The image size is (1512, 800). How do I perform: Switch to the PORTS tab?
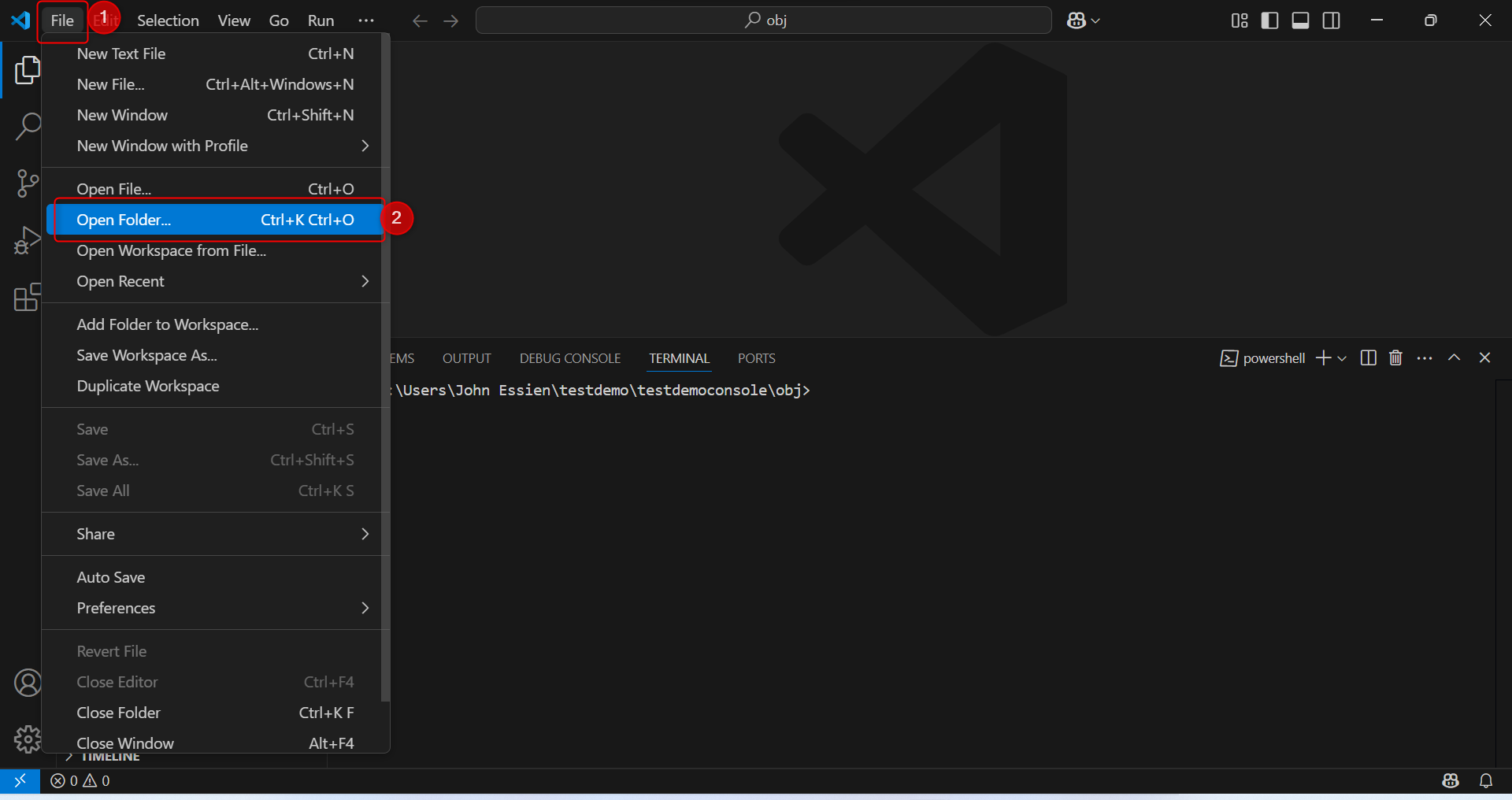tap(757, 358)
